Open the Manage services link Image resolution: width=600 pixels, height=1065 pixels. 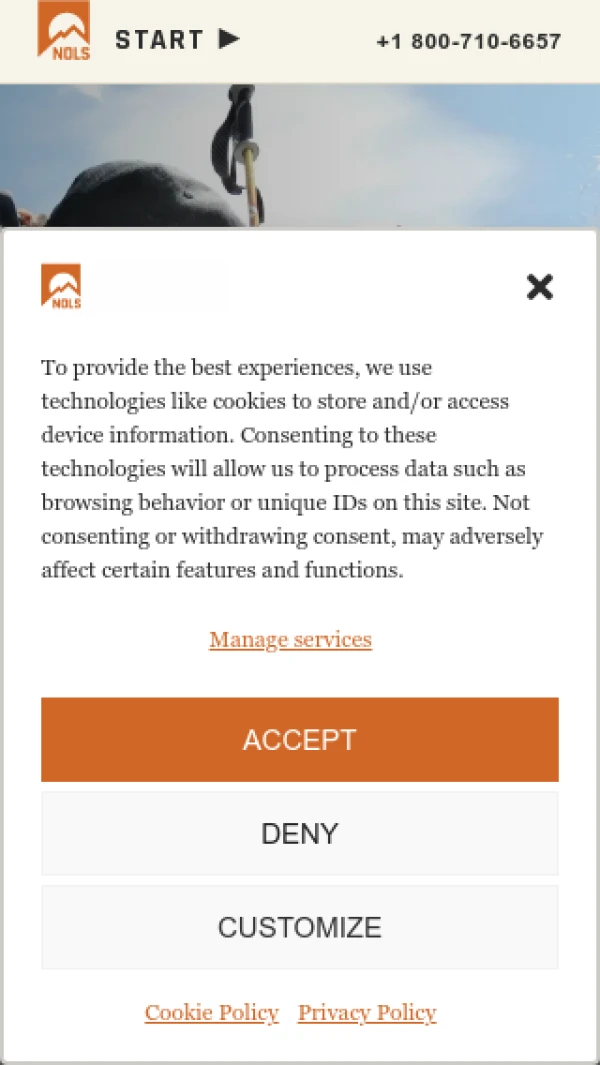point(290,640)
